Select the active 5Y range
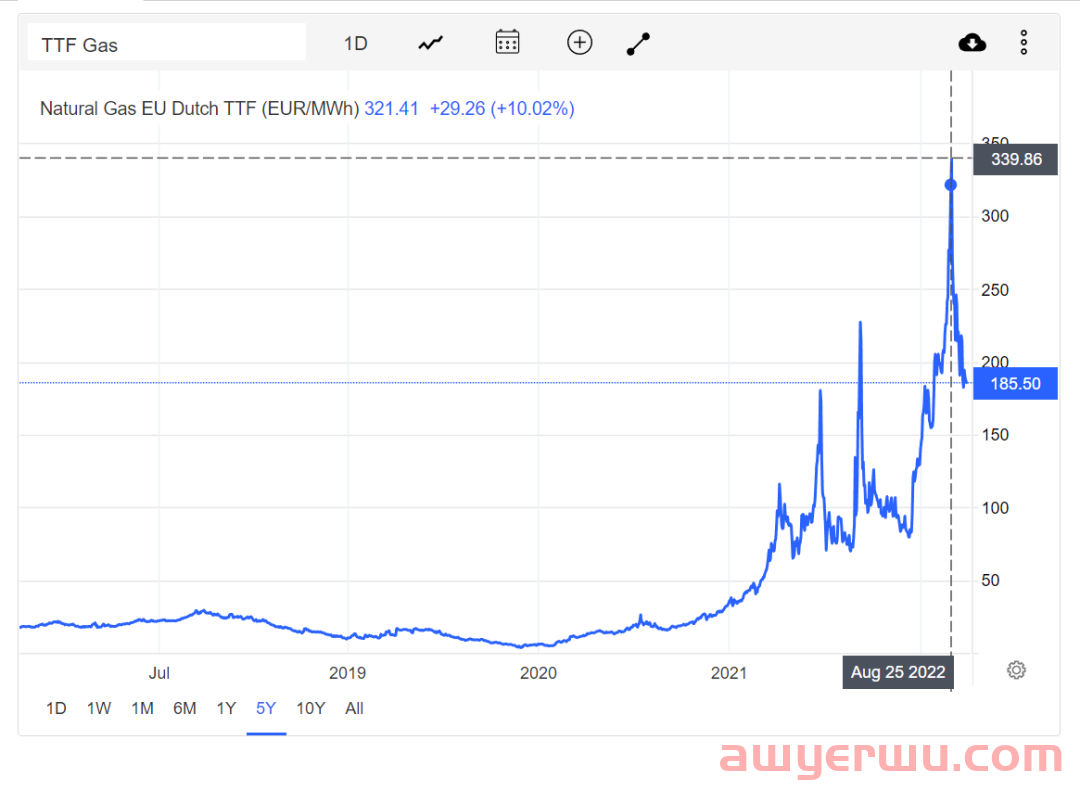 point(266,708)
